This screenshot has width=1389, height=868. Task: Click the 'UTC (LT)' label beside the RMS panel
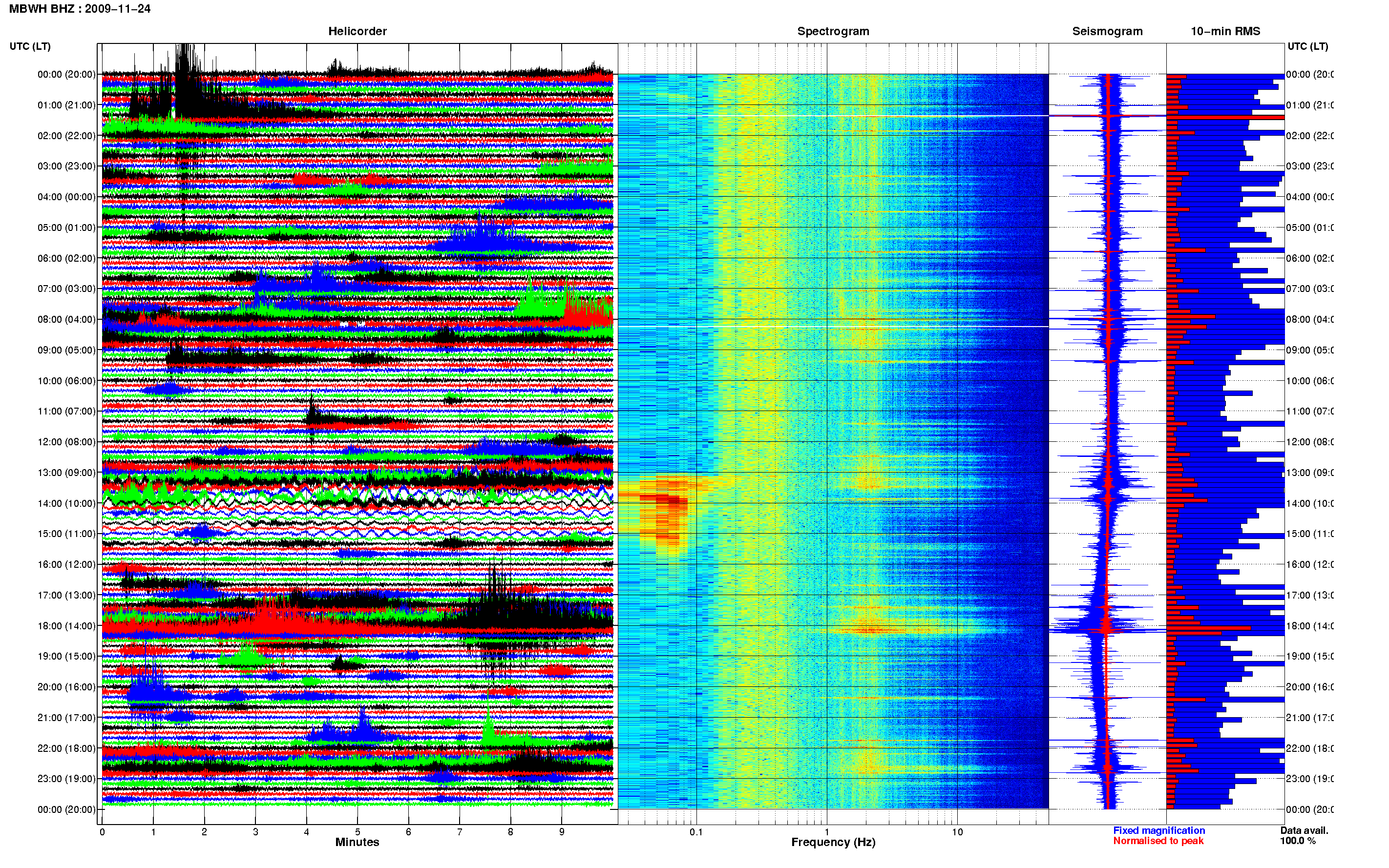point(1307,46)
